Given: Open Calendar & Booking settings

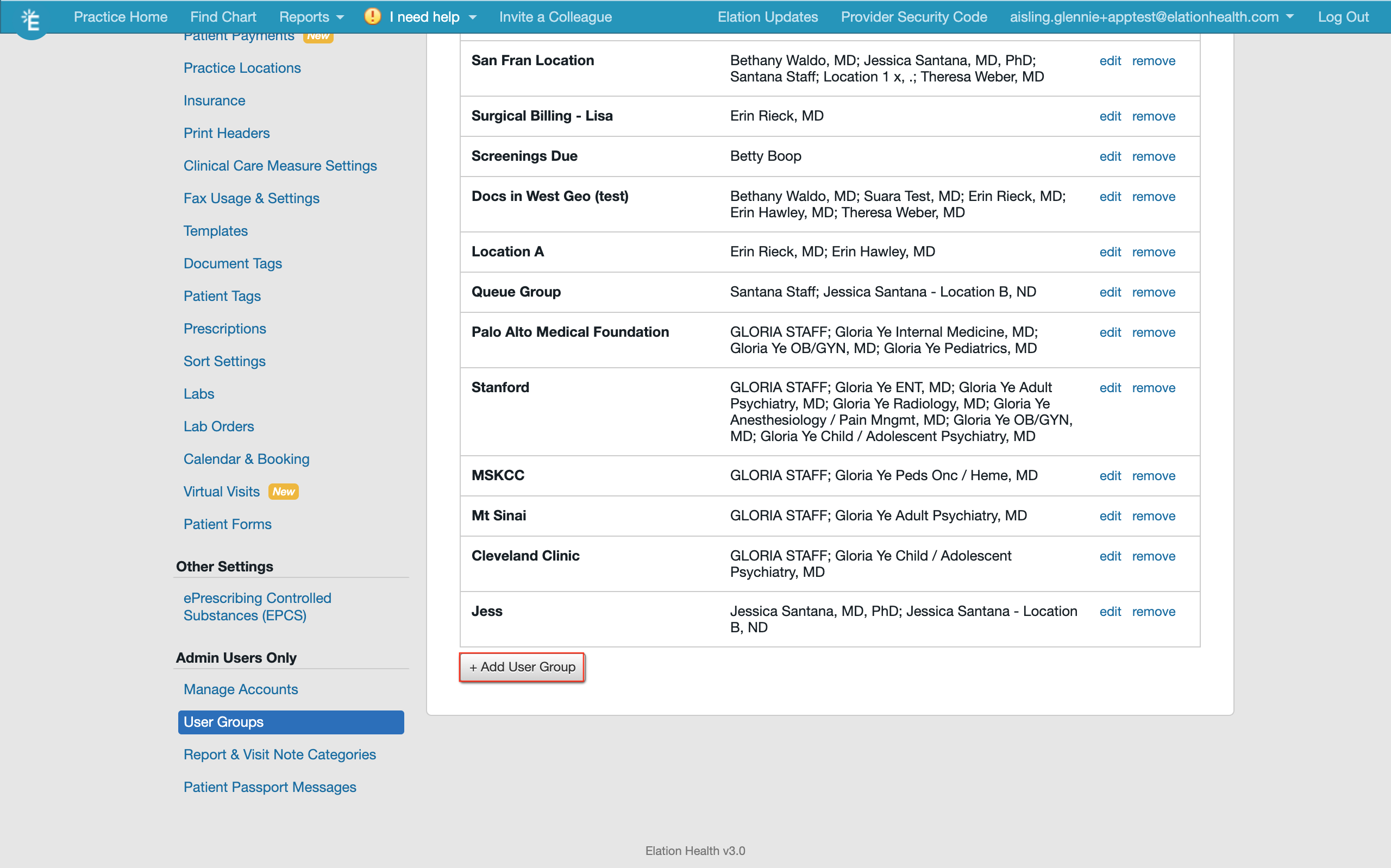Looking at the screenshot, I should tap(246, 458).
